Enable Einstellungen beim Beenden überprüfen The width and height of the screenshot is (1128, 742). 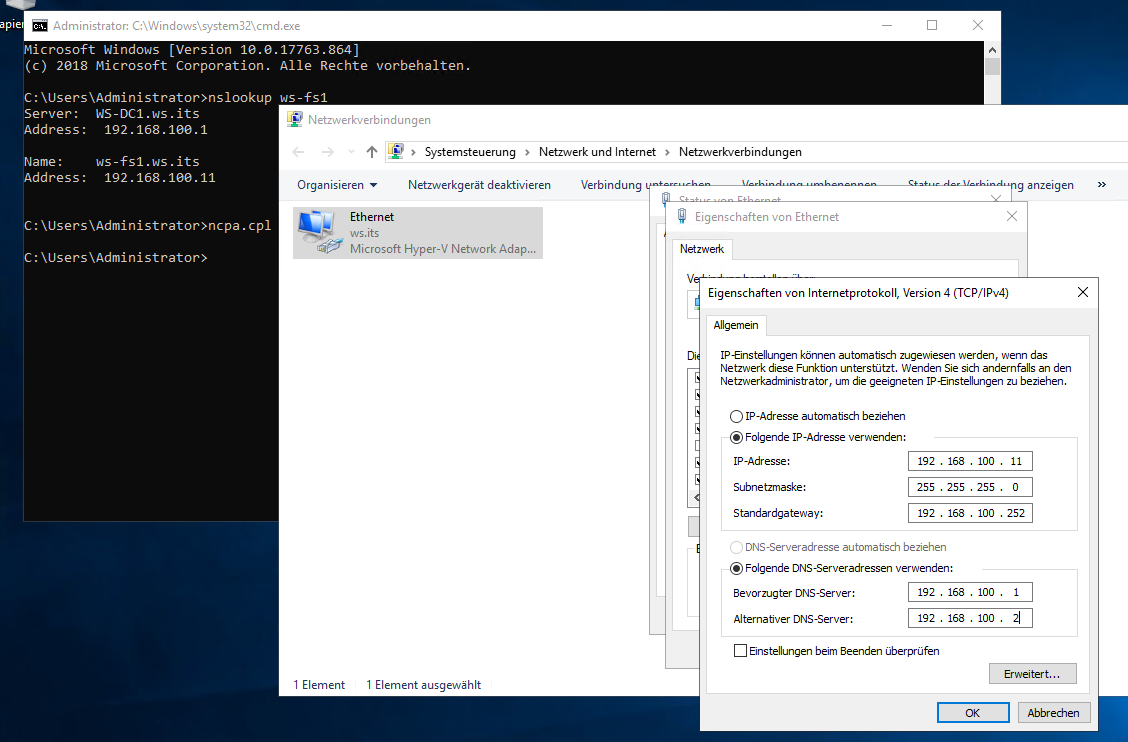pyautogui.click(x=740, y=651)
